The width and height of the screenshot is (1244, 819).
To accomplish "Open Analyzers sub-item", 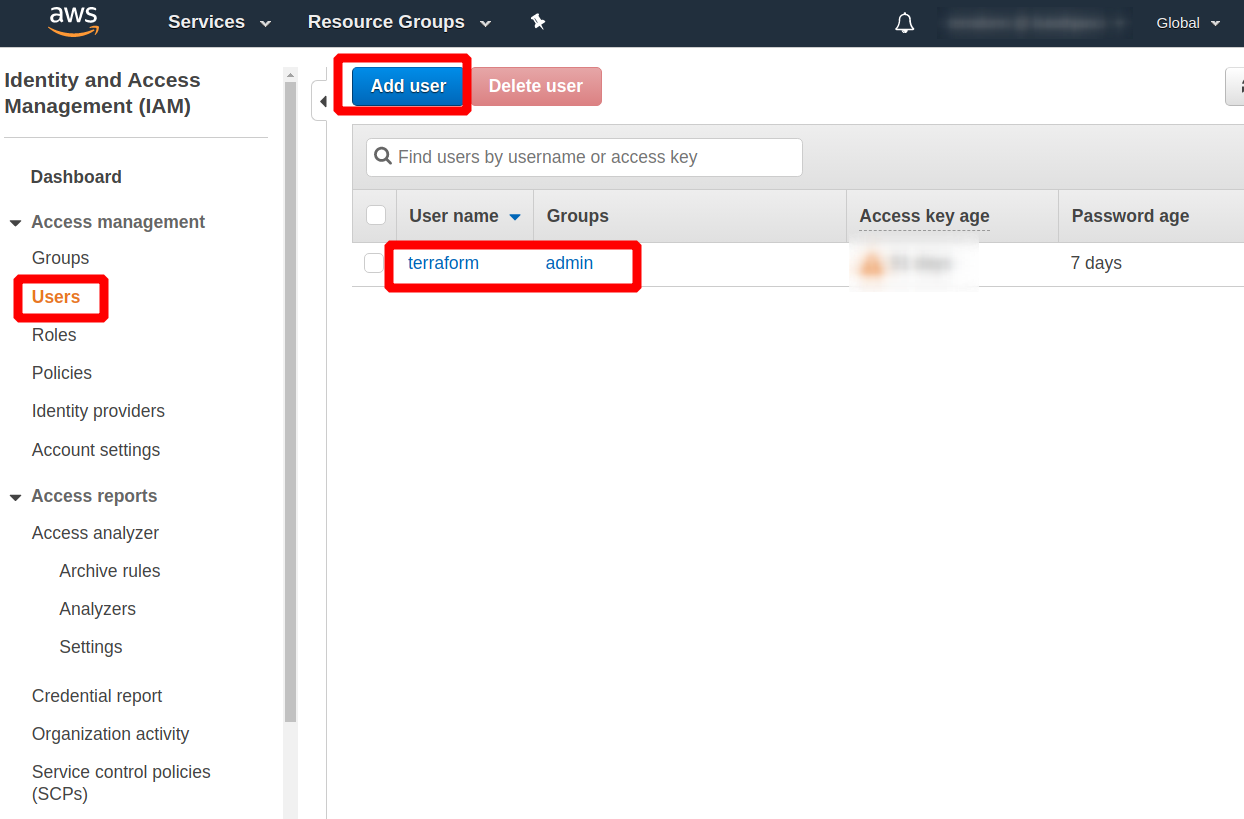I will (97, 609).
